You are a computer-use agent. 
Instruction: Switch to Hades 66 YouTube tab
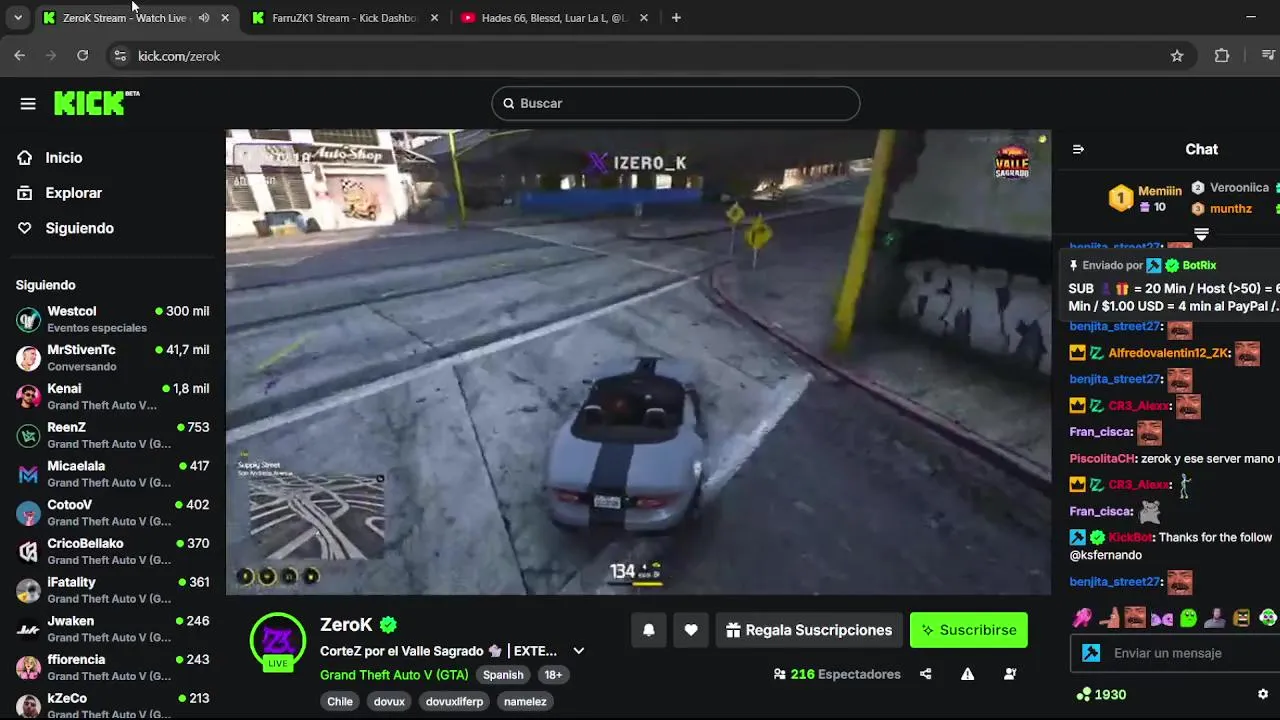tap(555, 18)
